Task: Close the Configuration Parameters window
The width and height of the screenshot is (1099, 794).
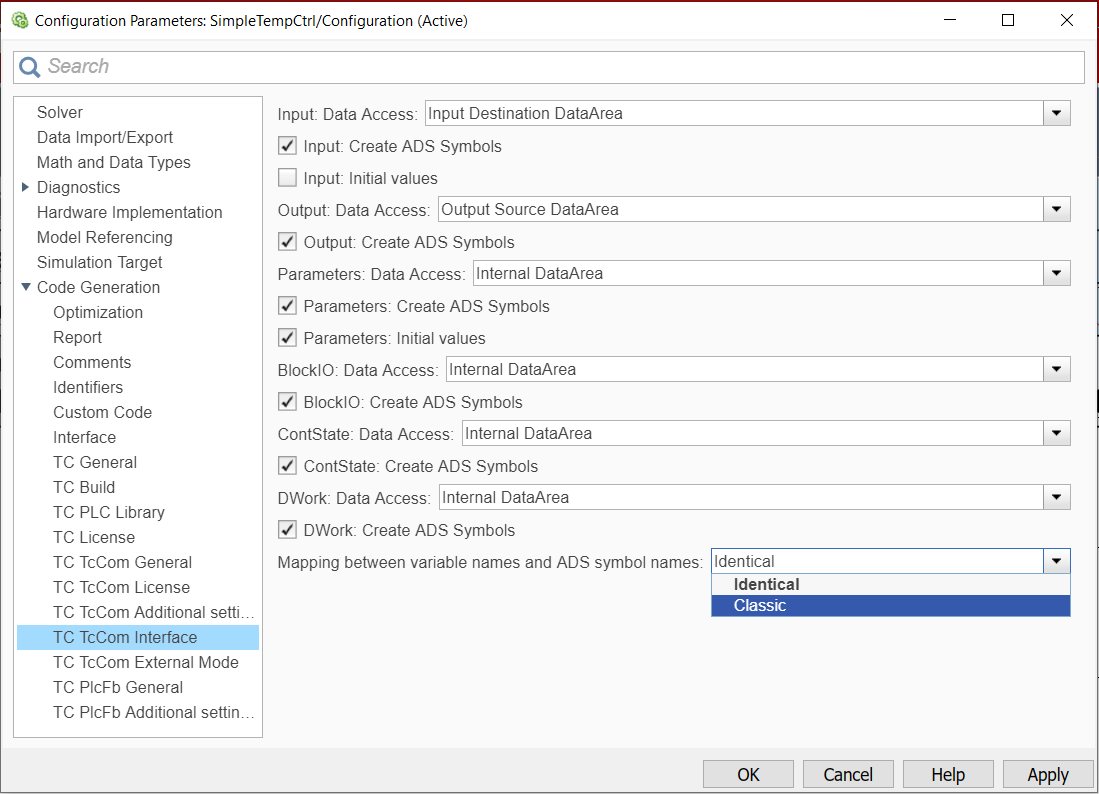Action: (x=1067, y=20)
